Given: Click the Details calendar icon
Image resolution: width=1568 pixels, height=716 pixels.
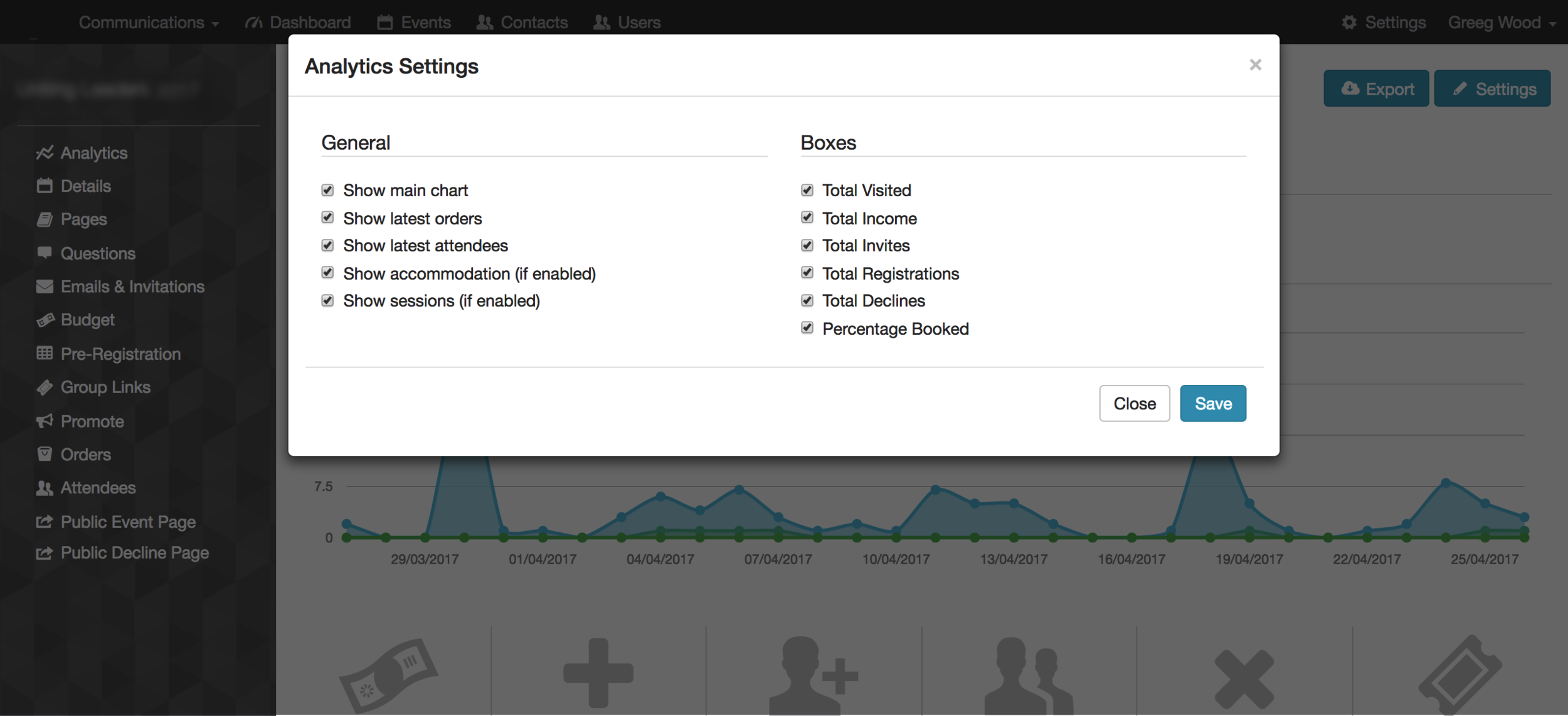Looking at the screenshot, I should (45, 186).
